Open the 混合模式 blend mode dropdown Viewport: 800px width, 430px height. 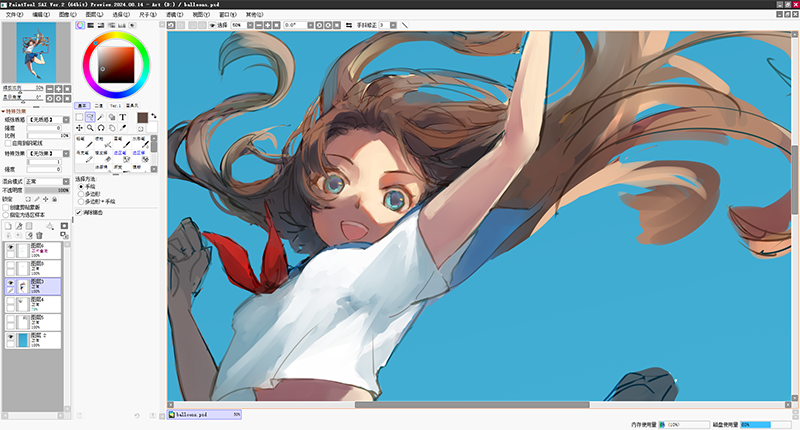tap(66, 182)
